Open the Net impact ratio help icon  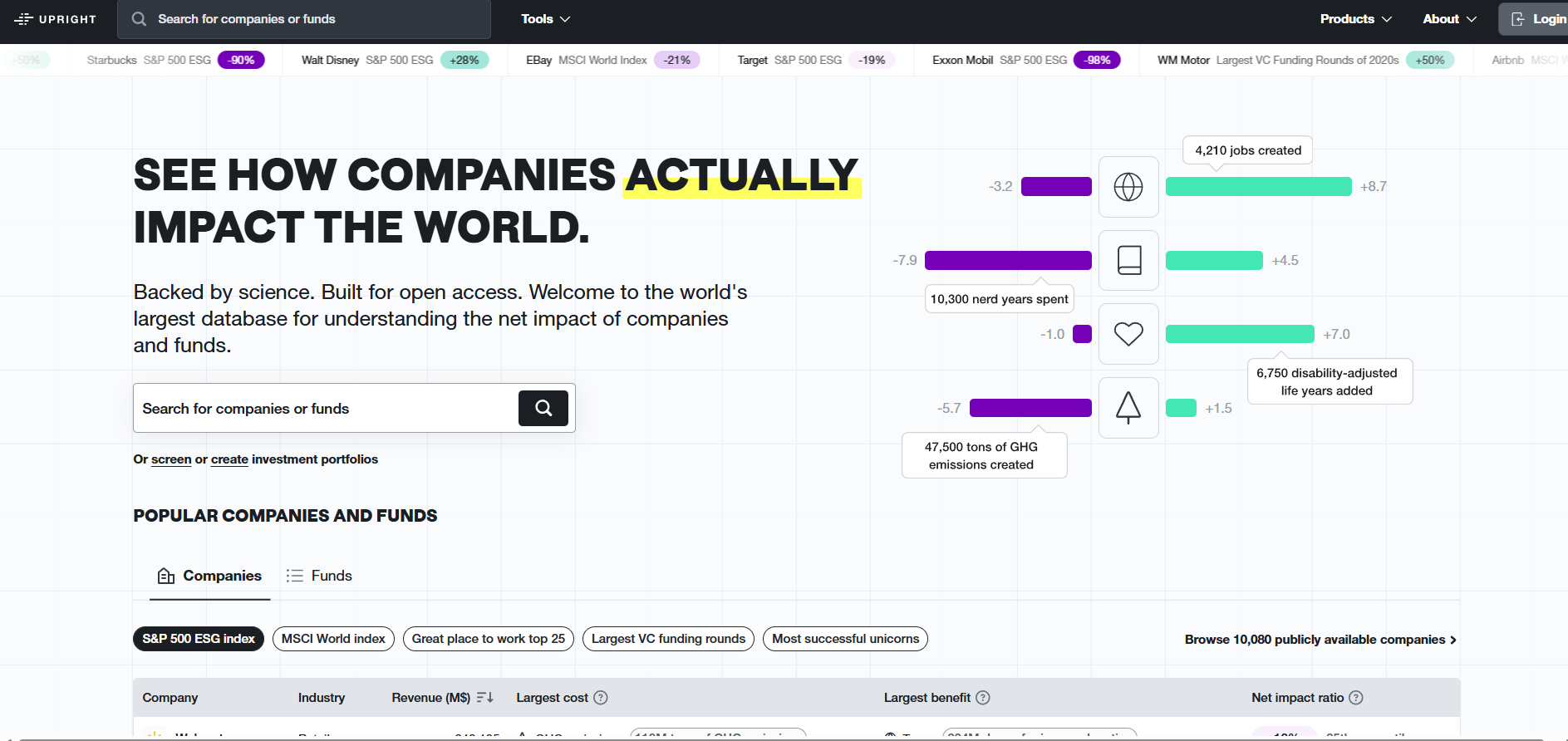[x=1356, y=698]
